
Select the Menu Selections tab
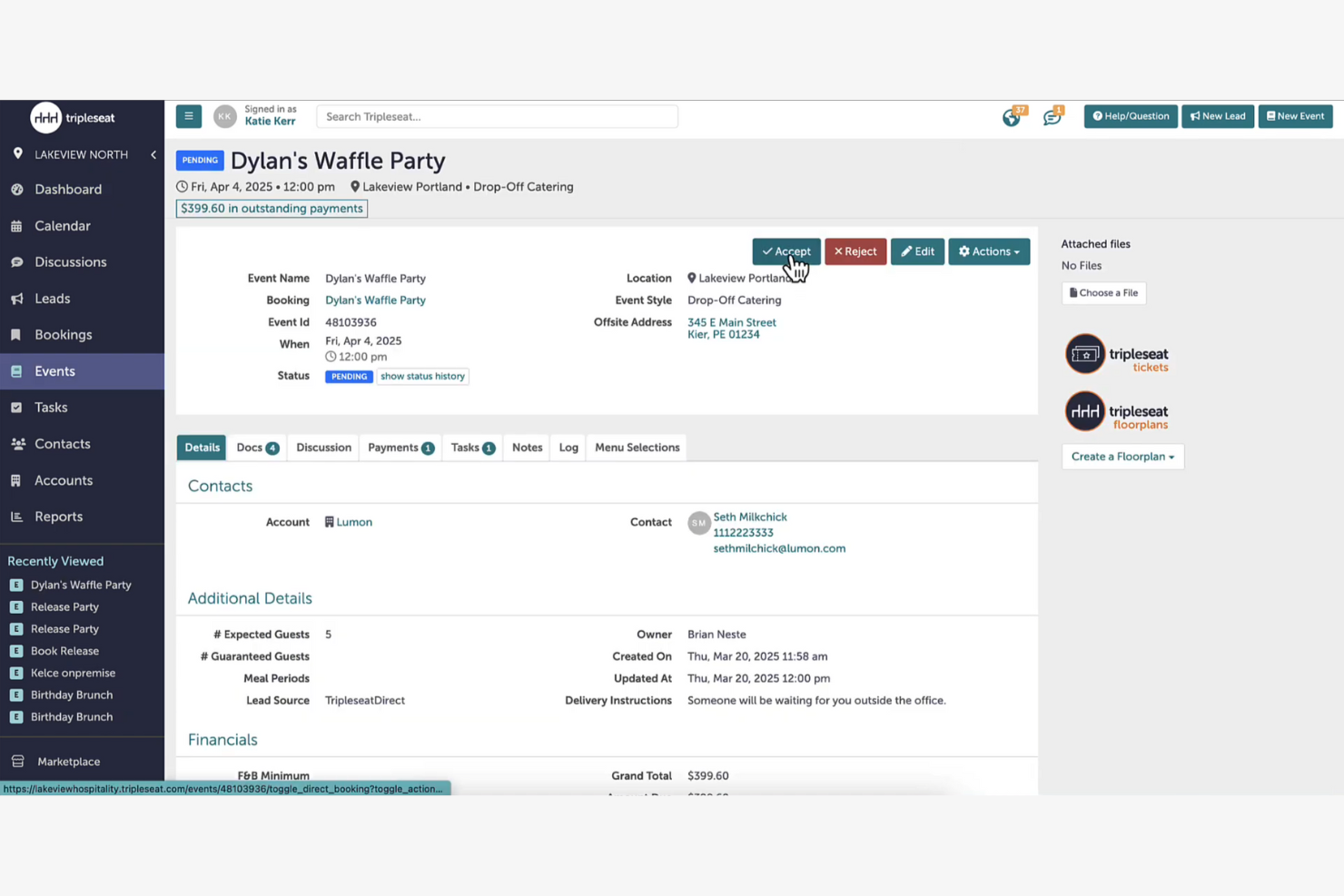637,448
